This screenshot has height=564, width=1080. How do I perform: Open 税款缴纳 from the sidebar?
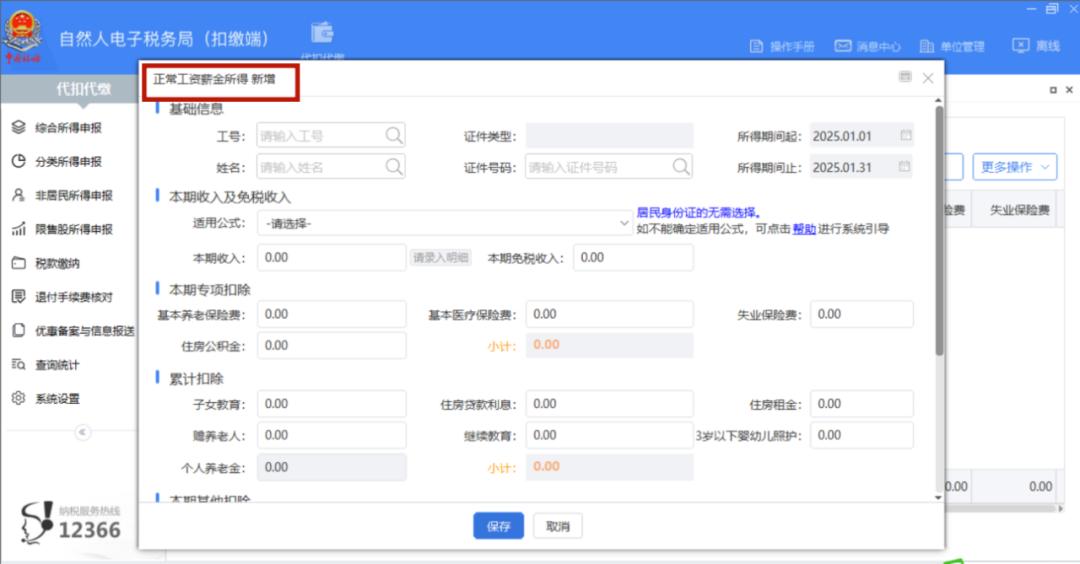[x=57, y=264]
